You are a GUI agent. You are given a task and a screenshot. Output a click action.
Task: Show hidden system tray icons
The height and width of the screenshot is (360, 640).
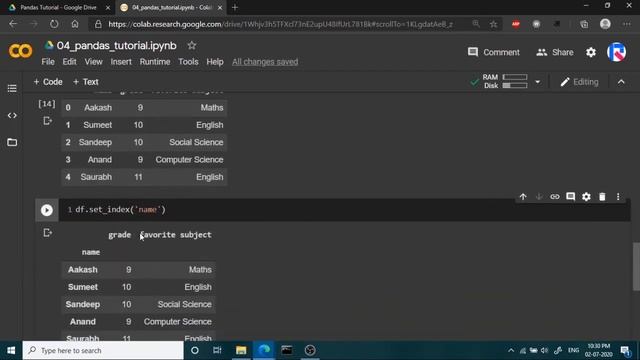(x=511, y=350)
